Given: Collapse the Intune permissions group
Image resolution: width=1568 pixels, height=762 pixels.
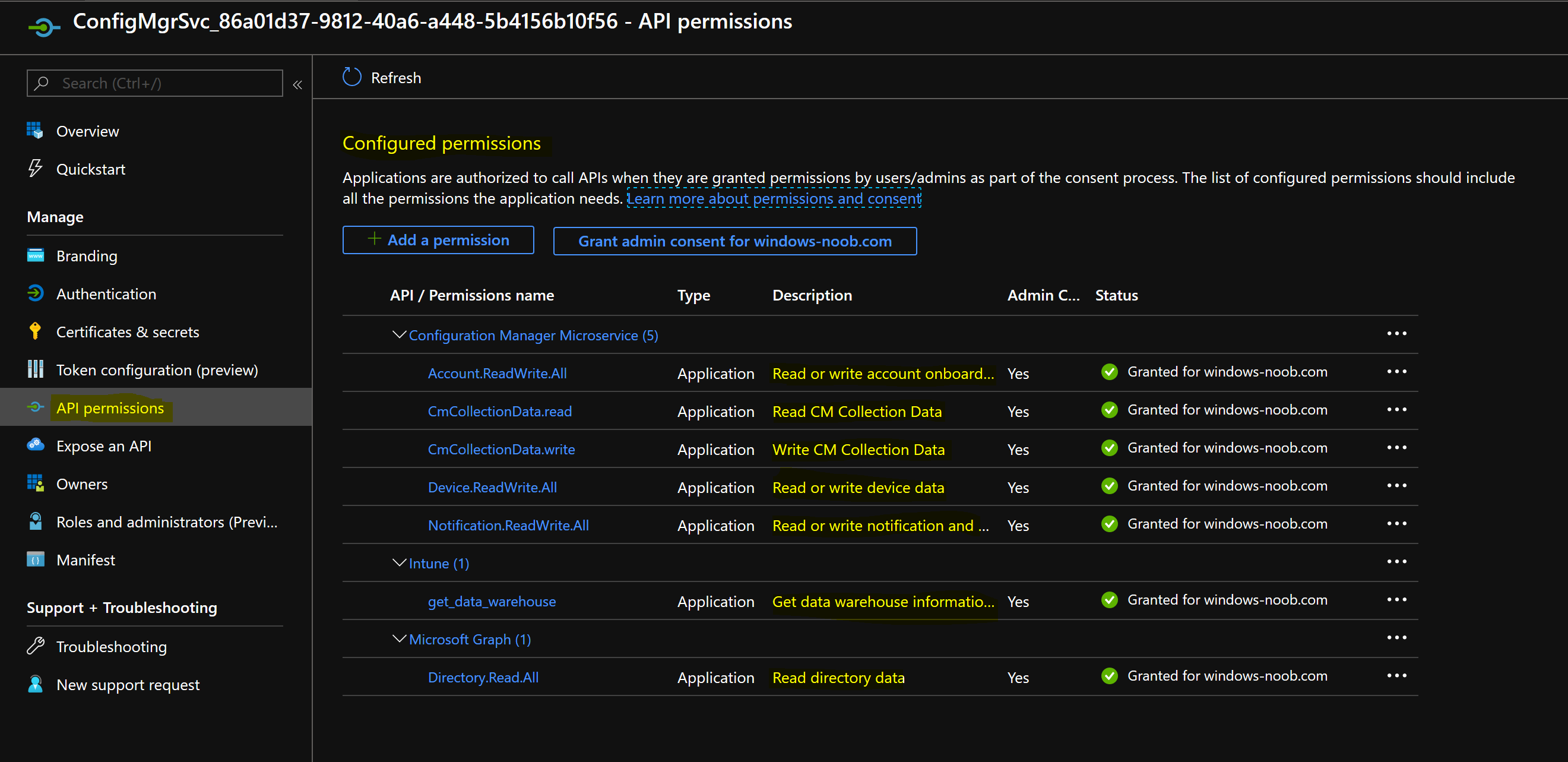Looking at the screenshot, I should (400, 562).
